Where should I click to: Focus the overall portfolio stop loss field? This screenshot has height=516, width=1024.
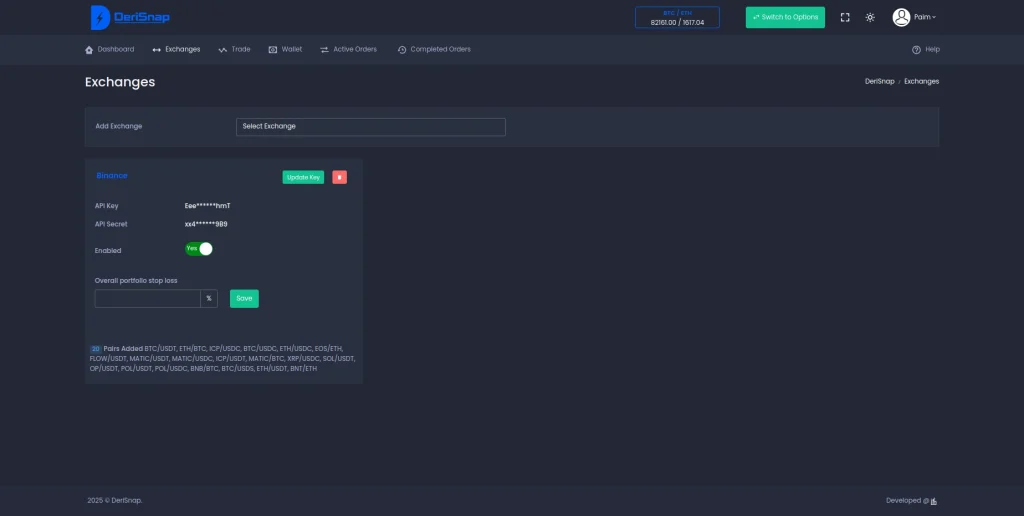pyautogui.click(x=148, y=298)
